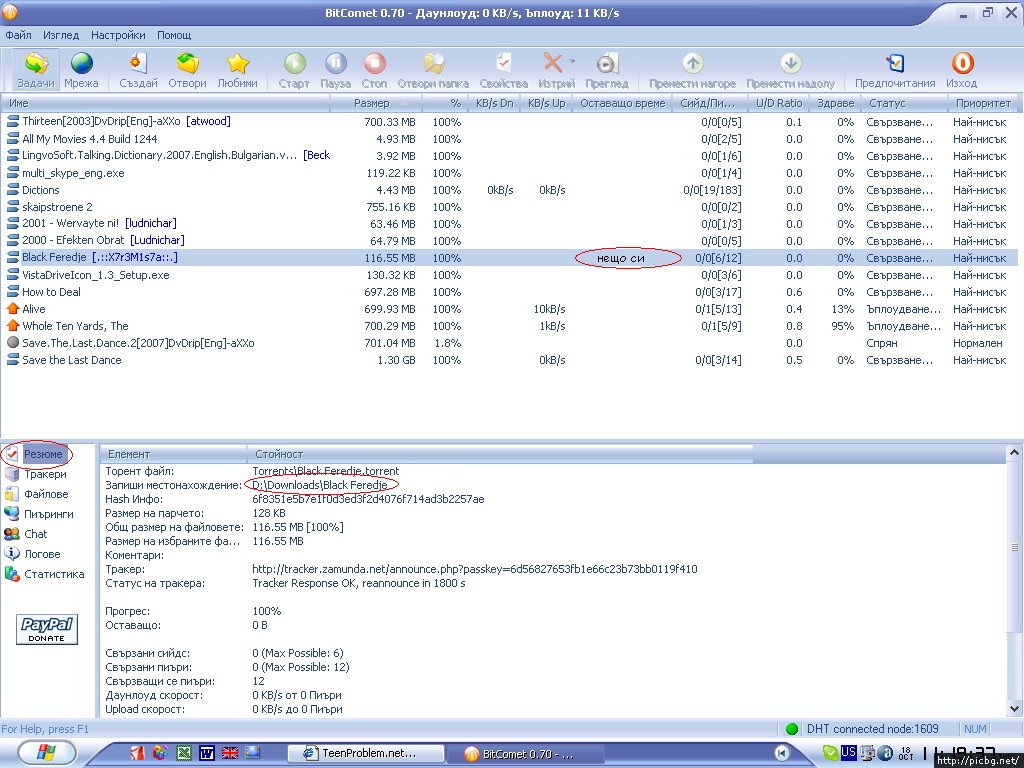The width and height of the screenshot is (1024, 768).
Task: Click the Мрежа globe icon
Action: [x=82, y=64]
